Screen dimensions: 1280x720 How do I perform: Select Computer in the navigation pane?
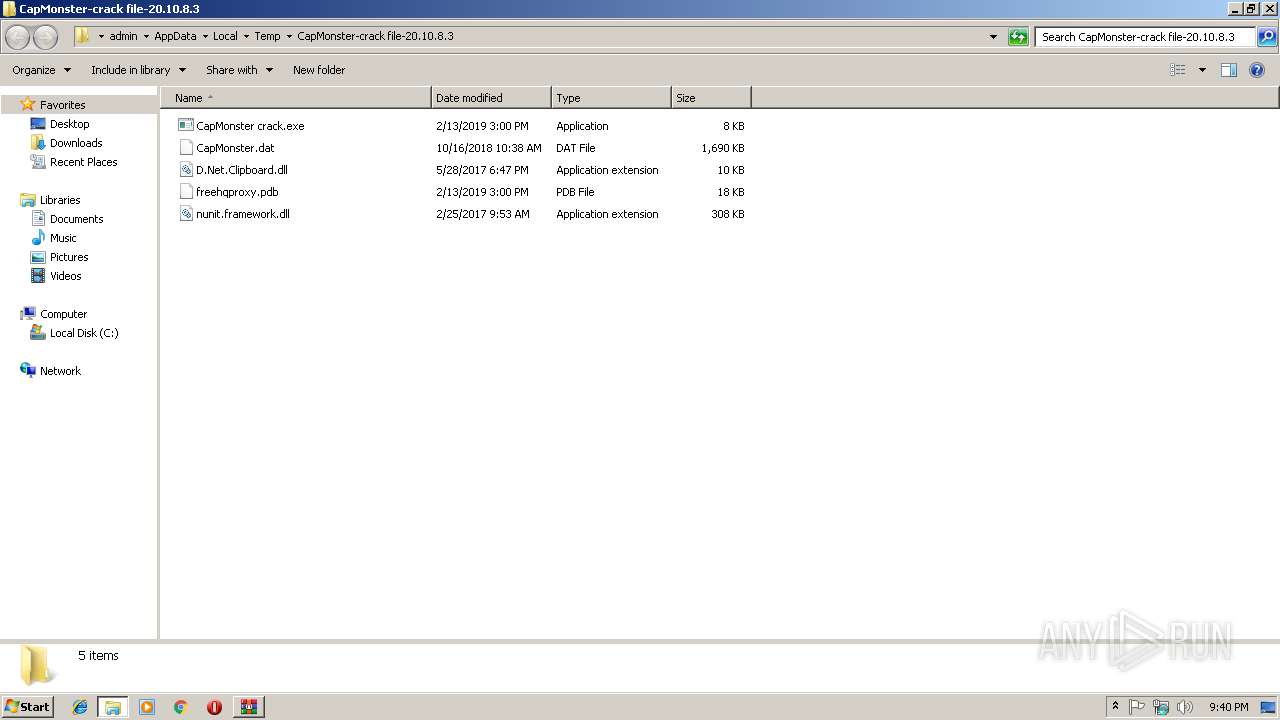click(x=63, y=314)
